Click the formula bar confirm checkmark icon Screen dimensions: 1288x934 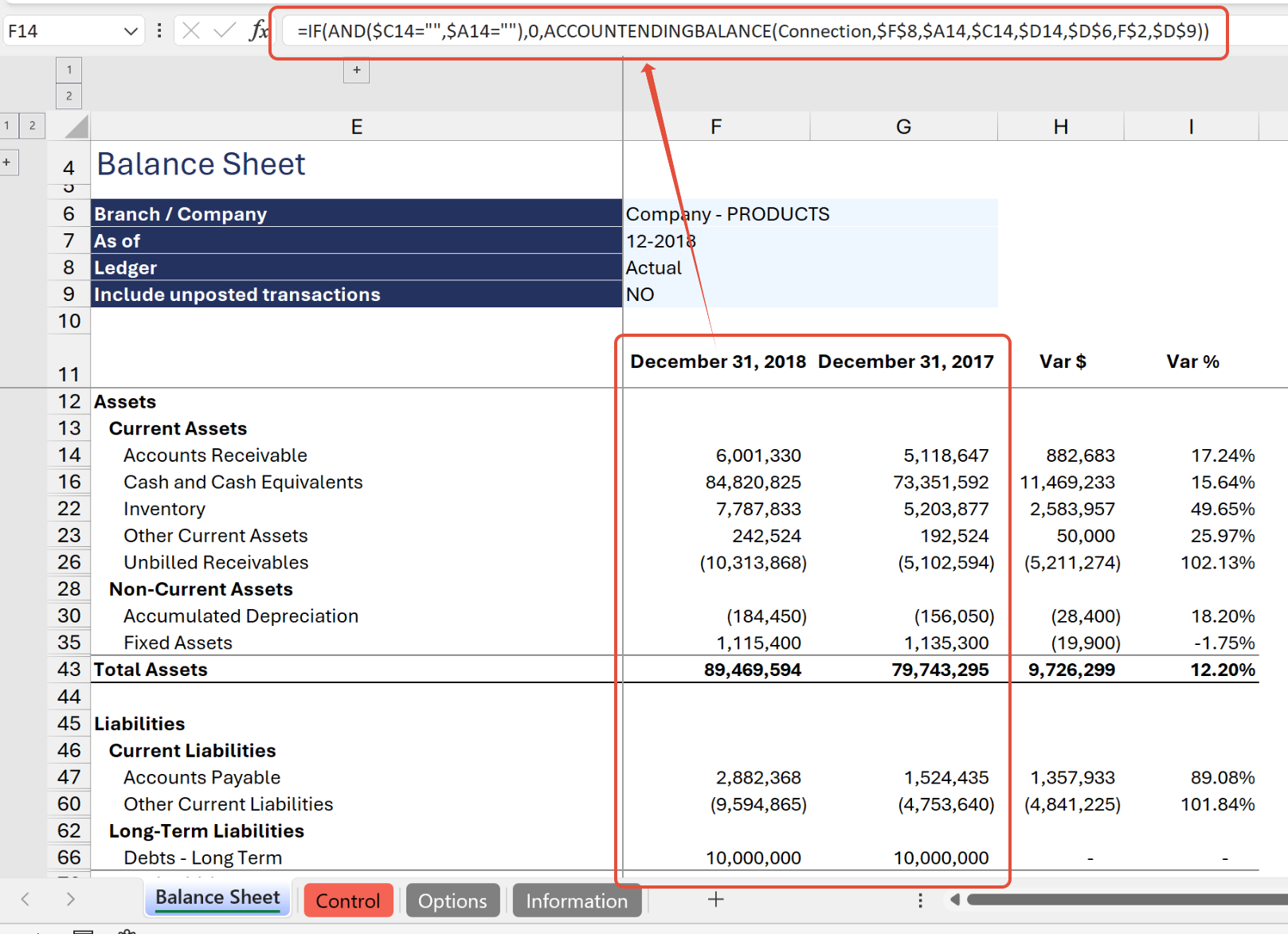pyautogui.click(x=225, y=31)
